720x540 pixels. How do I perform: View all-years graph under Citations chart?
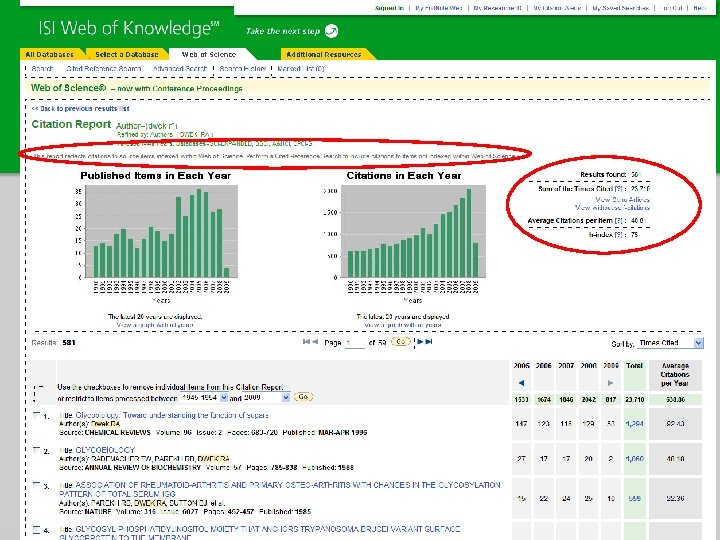point(403,325)
